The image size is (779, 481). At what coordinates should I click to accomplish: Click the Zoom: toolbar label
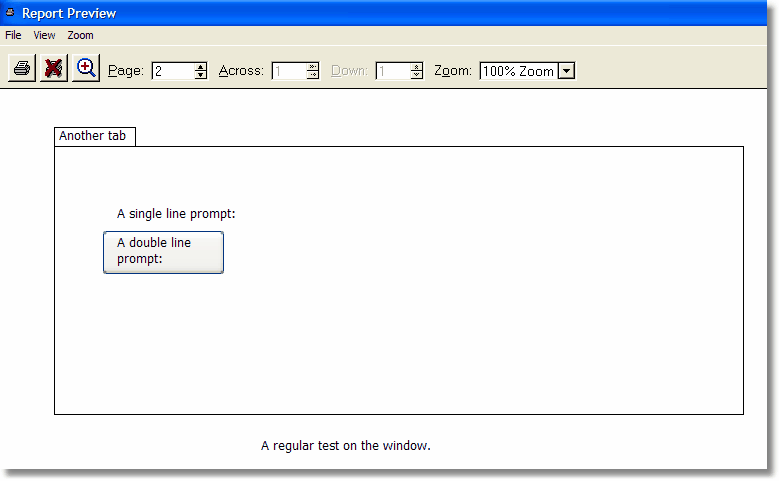click(x=453, y=71)
